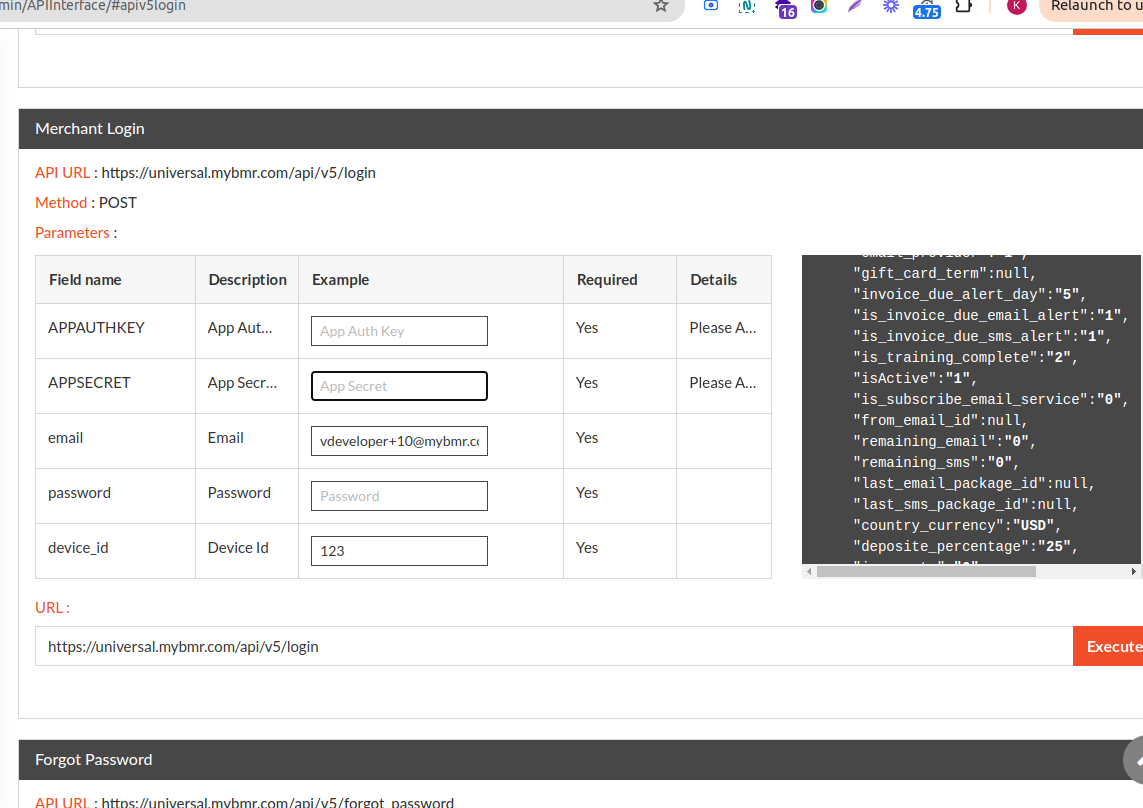This screenshot has height=808, width=1143.
Task: Open the K profile avatar
Action: coord(1016,6)
